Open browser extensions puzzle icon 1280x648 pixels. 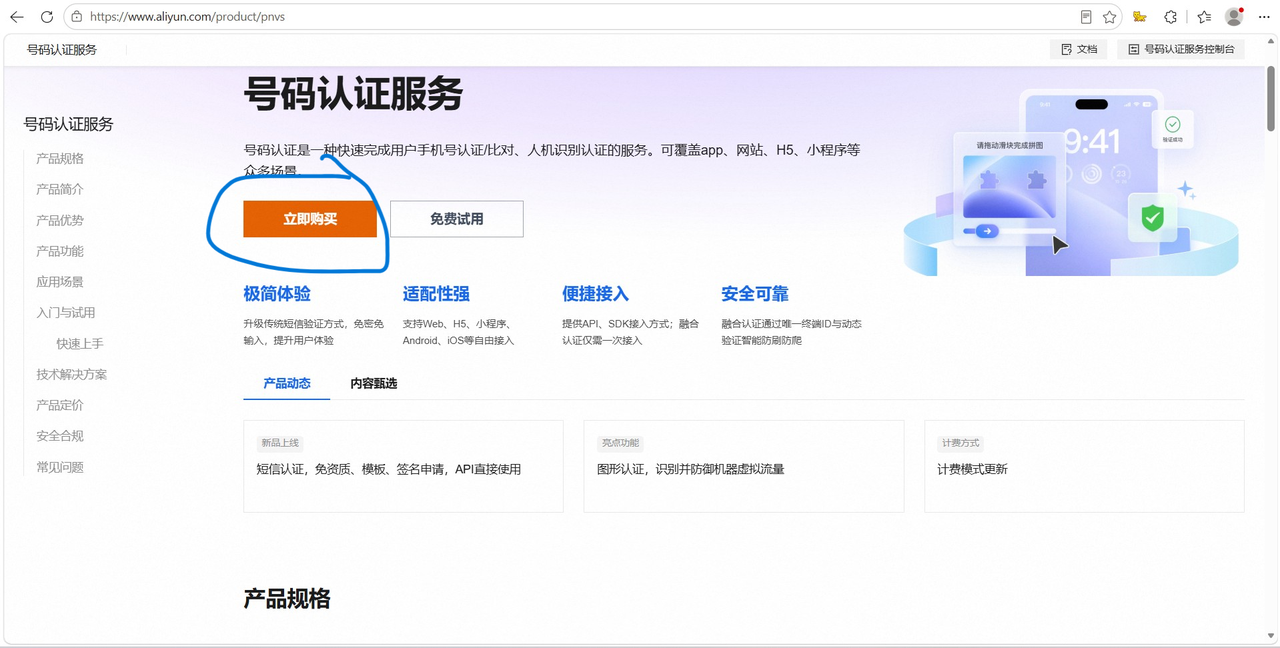(x=1171, y=17)
